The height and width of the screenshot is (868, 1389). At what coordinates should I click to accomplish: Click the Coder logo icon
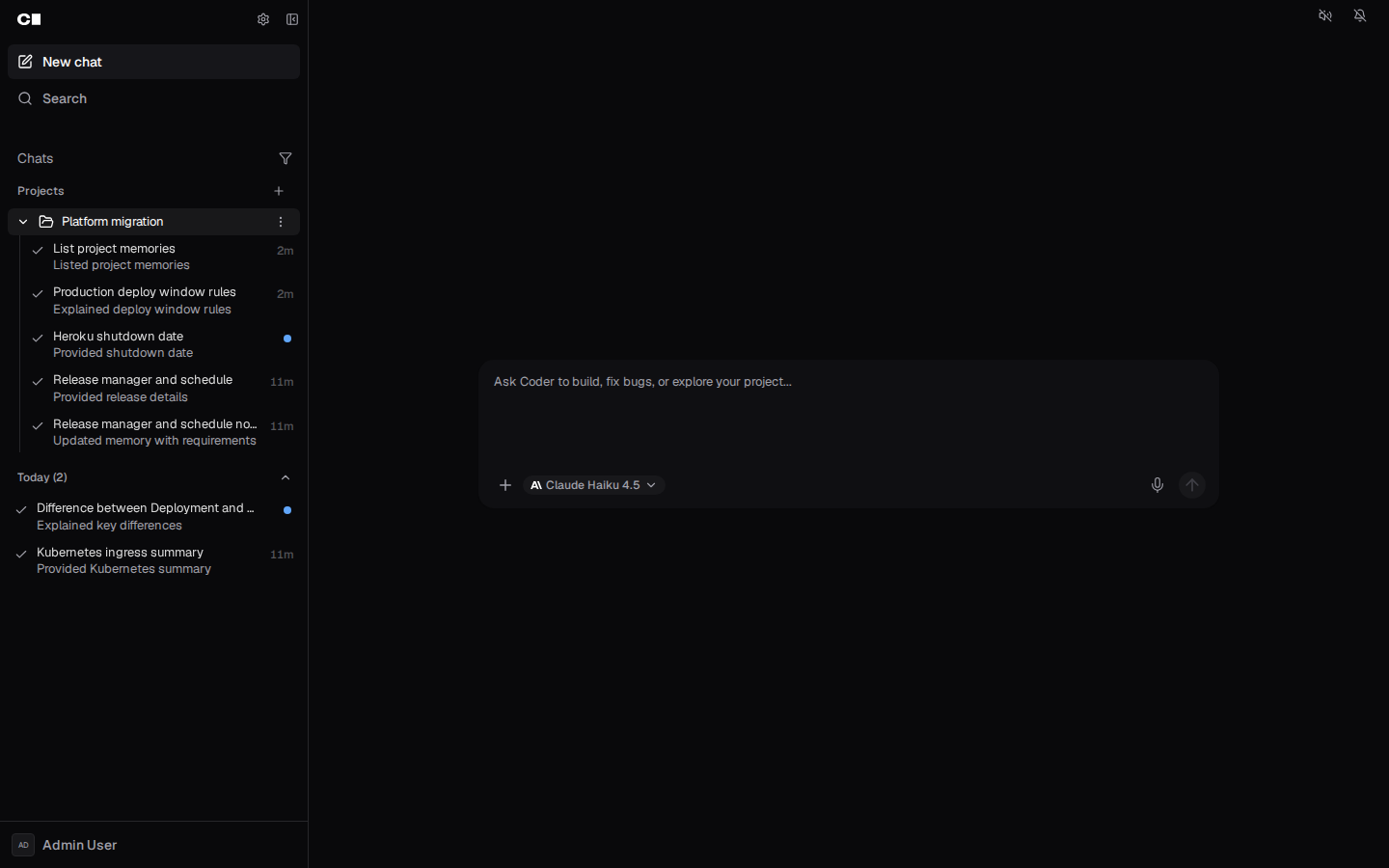click(29, 19)
